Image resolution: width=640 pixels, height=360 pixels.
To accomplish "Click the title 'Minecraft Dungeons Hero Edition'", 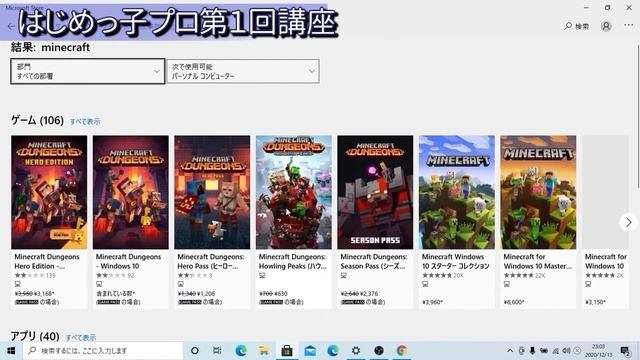I will 47,261.
